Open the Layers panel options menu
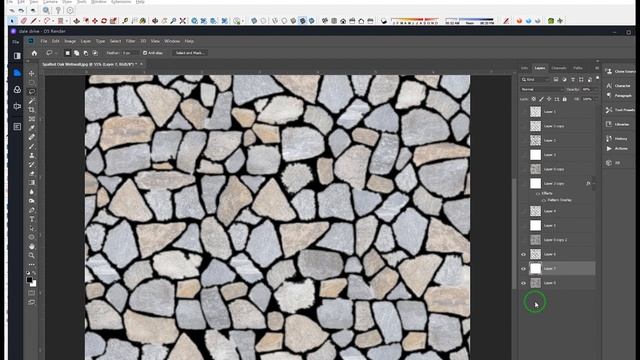 (597, 68)
